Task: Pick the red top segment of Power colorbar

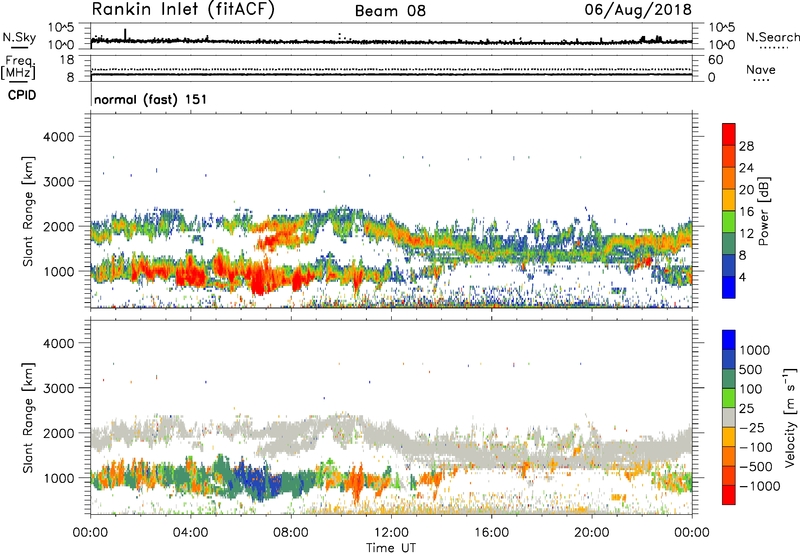Action: tap(729, 135)
